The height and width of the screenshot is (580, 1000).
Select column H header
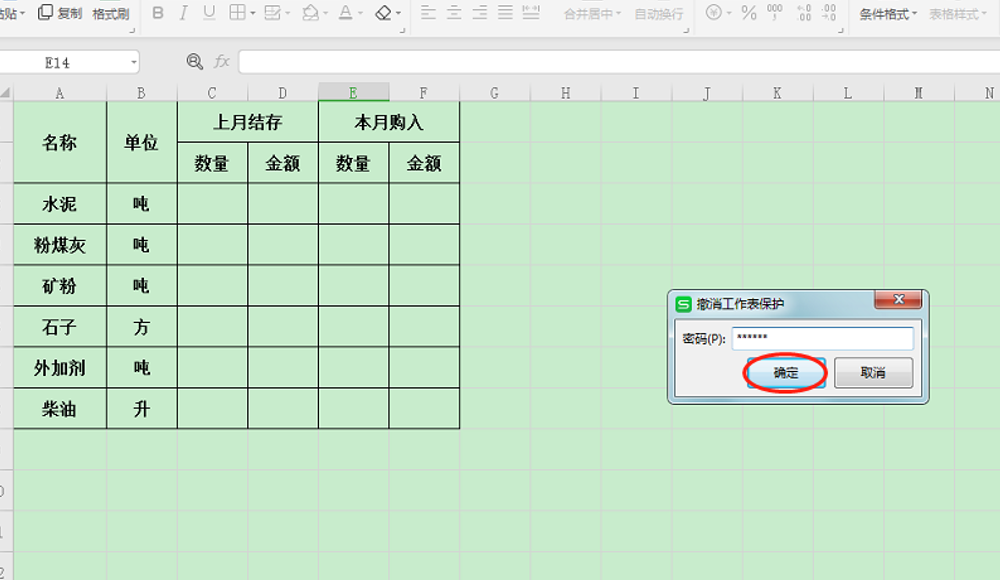[x=566, y=93]
